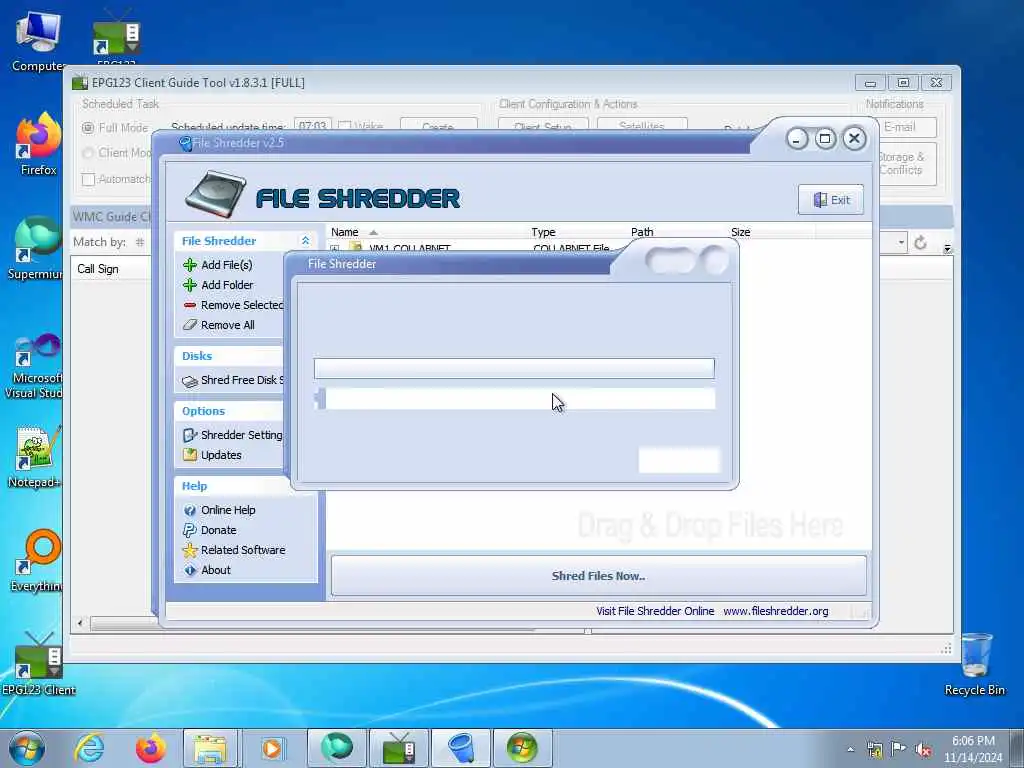The height and width of the screenshot is (768, 1024).
Task: Select the Firefox desktop shortcut
Action: pyautogui.click(x=38, y=144)
